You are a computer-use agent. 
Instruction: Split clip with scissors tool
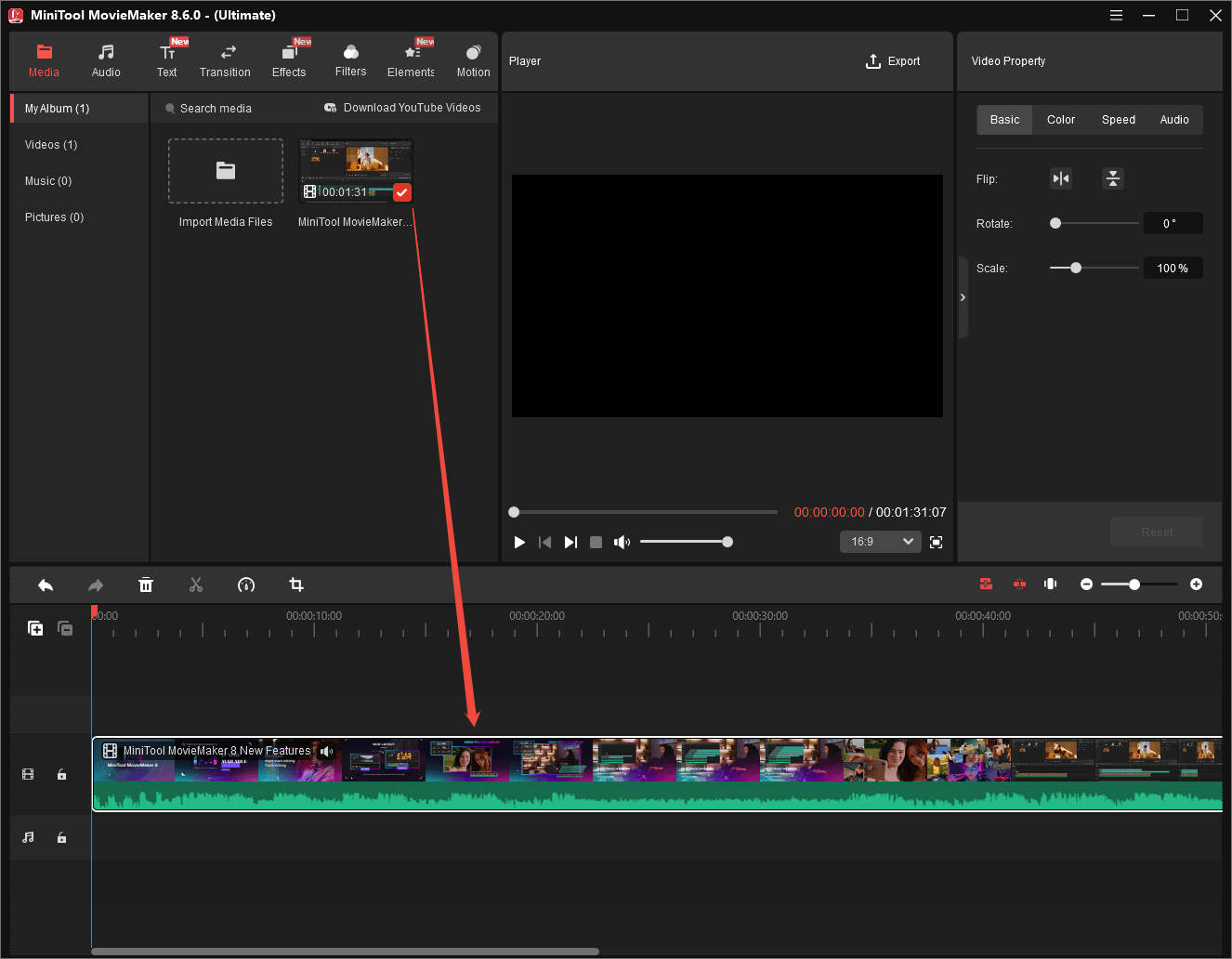click(196, 585)
